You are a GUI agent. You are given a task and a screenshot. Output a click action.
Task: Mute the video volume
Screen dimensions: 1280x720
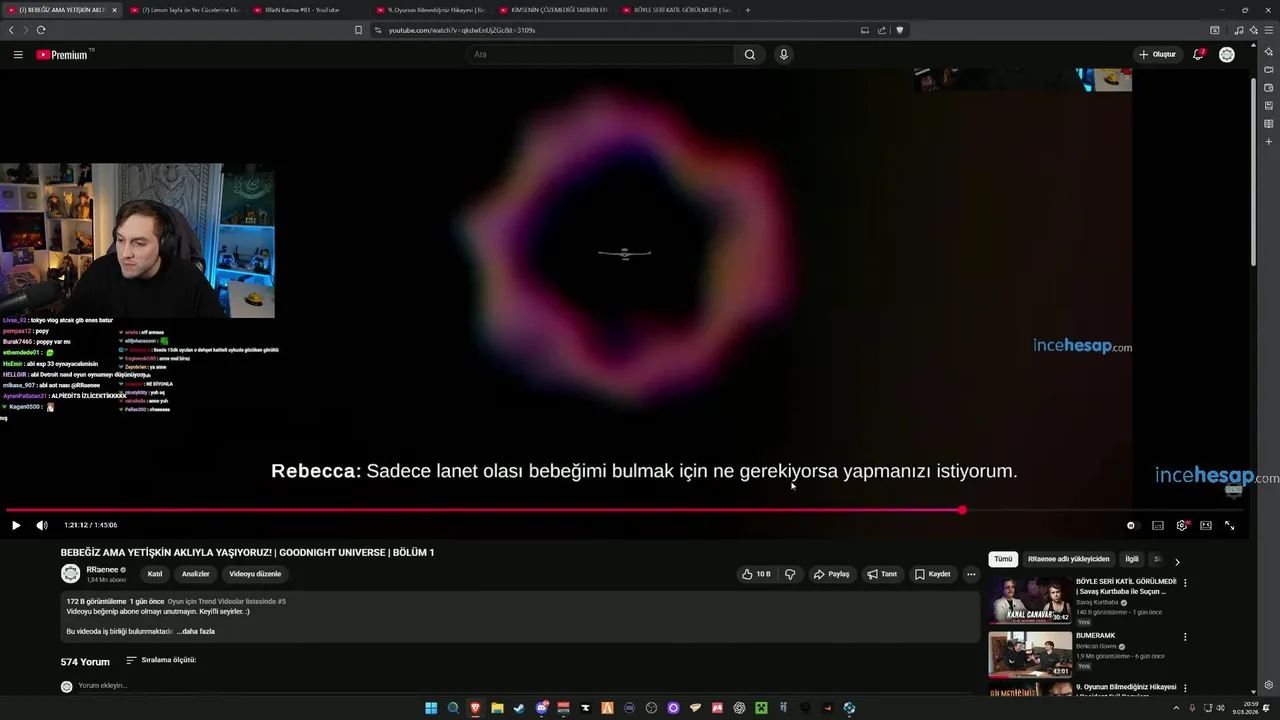click(42, 526)
